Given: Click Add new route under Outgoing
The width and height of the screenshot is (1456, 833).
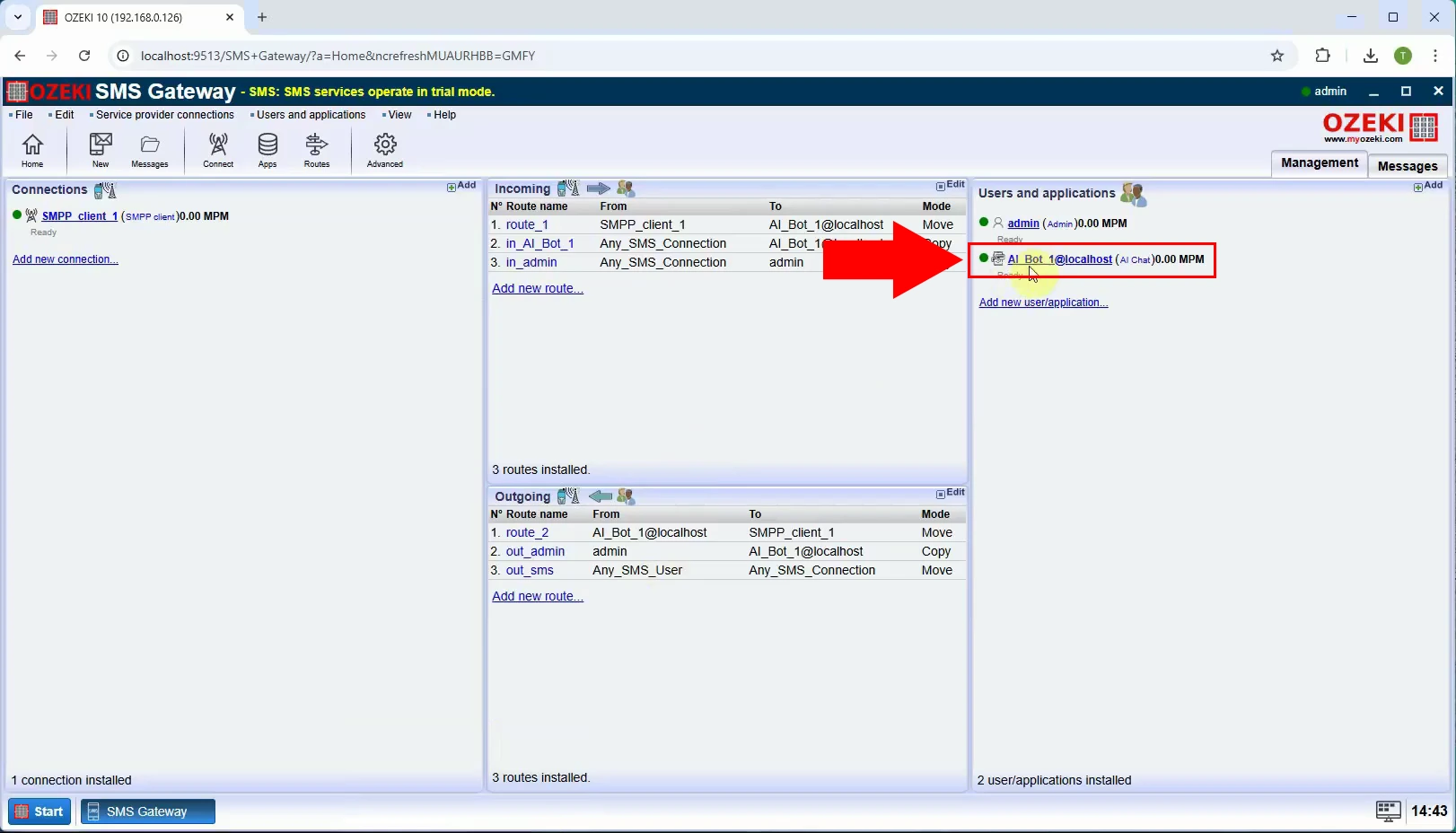Looking at the screenshot, I should click(538, 596).
